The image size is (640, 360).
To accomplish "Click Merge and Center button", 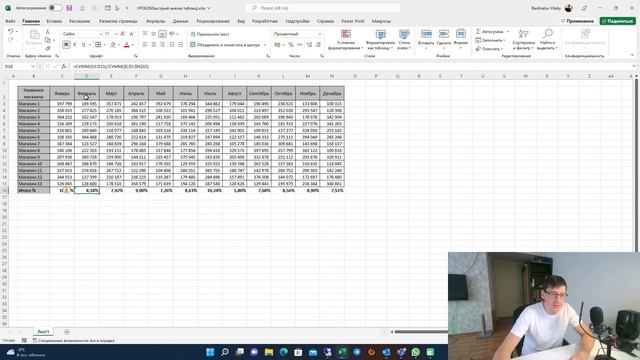I will coord(225,44).
